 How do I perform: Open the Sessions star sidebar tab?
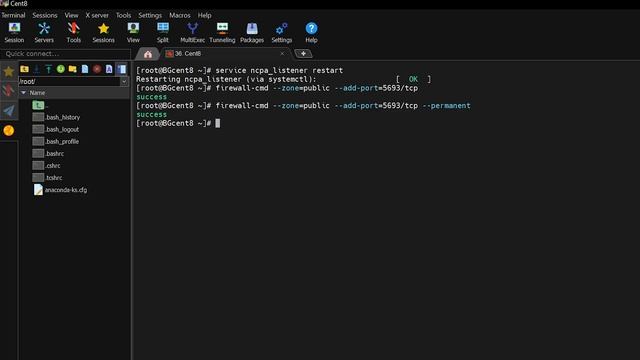coord(9,71)
